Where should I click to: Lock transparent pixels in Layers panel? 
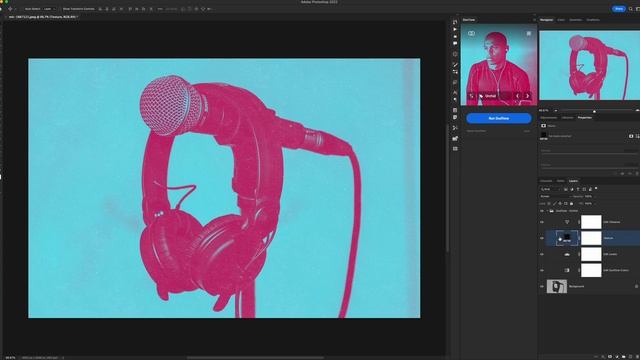click(x=549, y=203)
